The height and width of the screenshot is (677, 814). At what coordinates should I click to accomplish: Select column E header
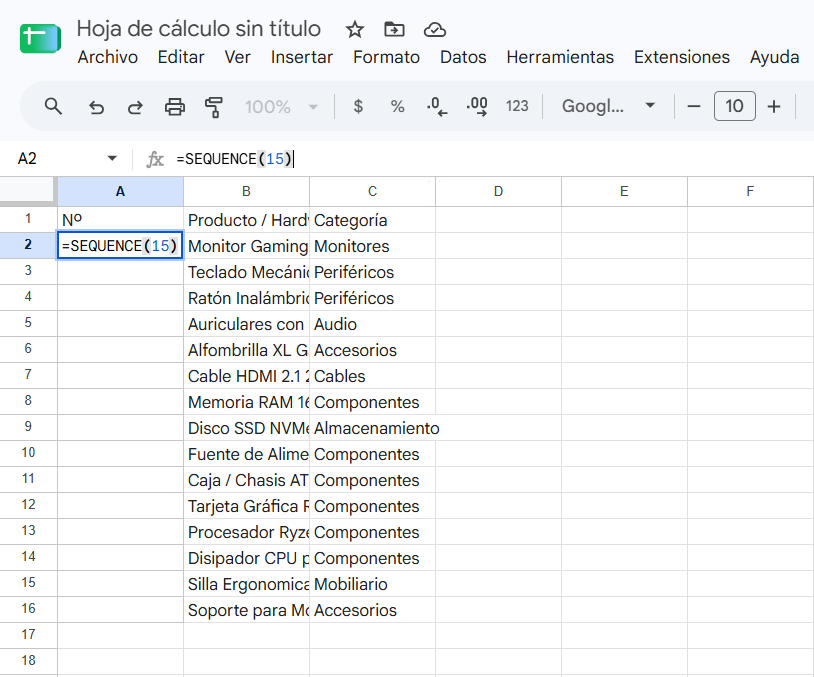[x=624, y=192]
